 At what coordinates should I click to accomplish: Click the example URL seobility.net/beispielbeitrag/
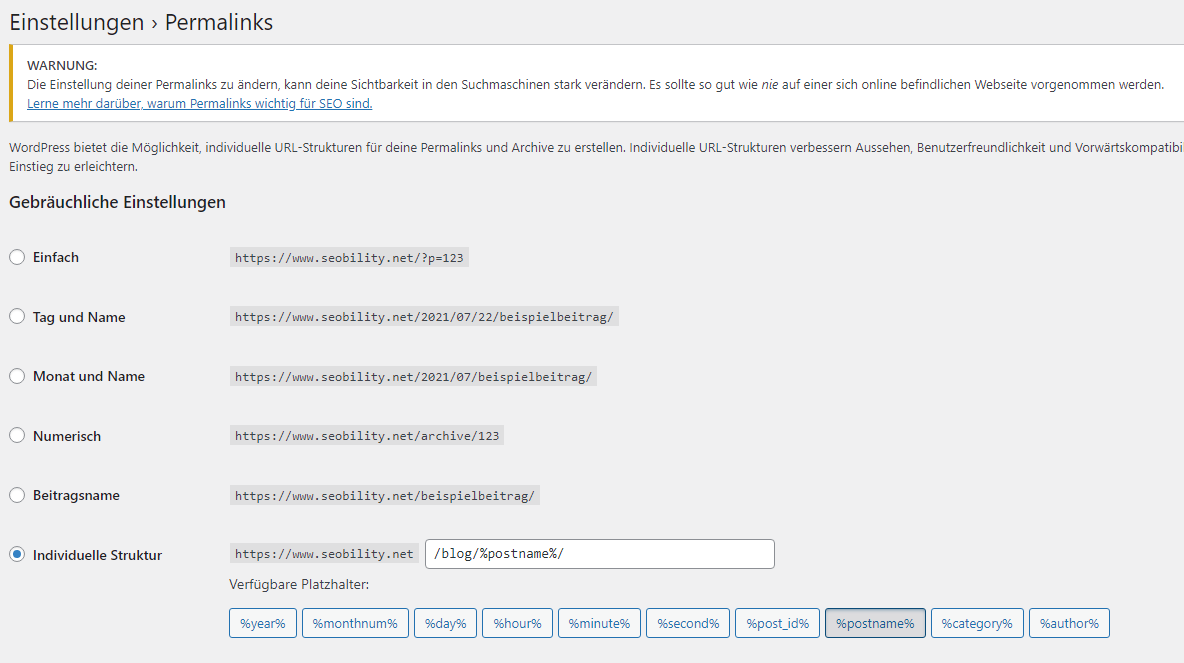tap(384, 495)
